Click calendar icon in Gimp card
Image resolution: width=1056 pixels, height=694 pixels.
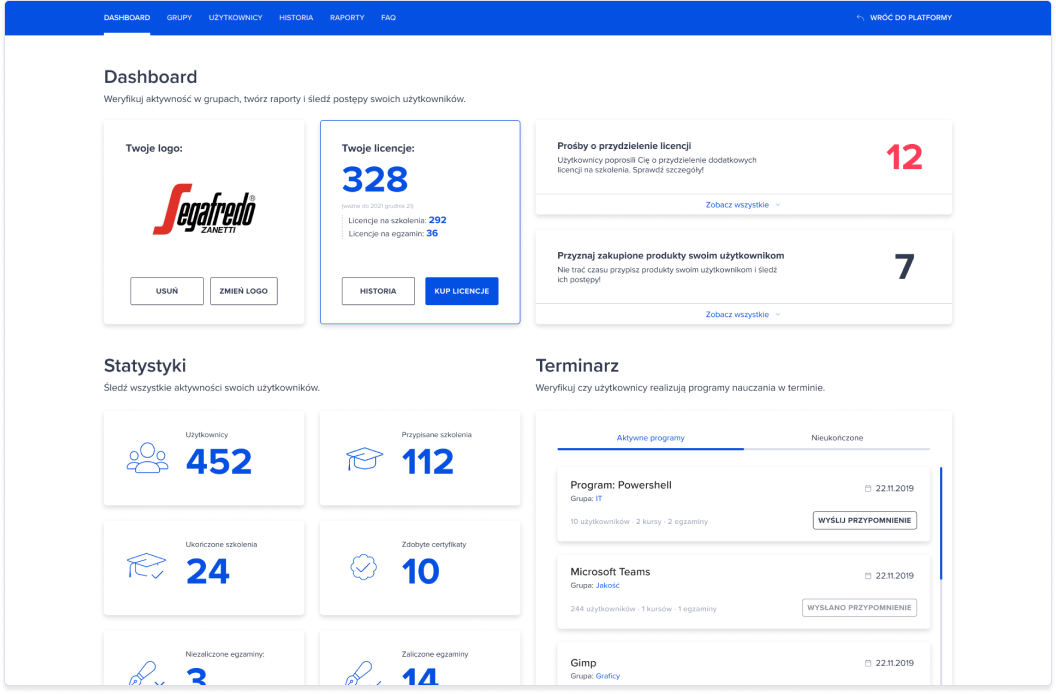click(868, 663)
